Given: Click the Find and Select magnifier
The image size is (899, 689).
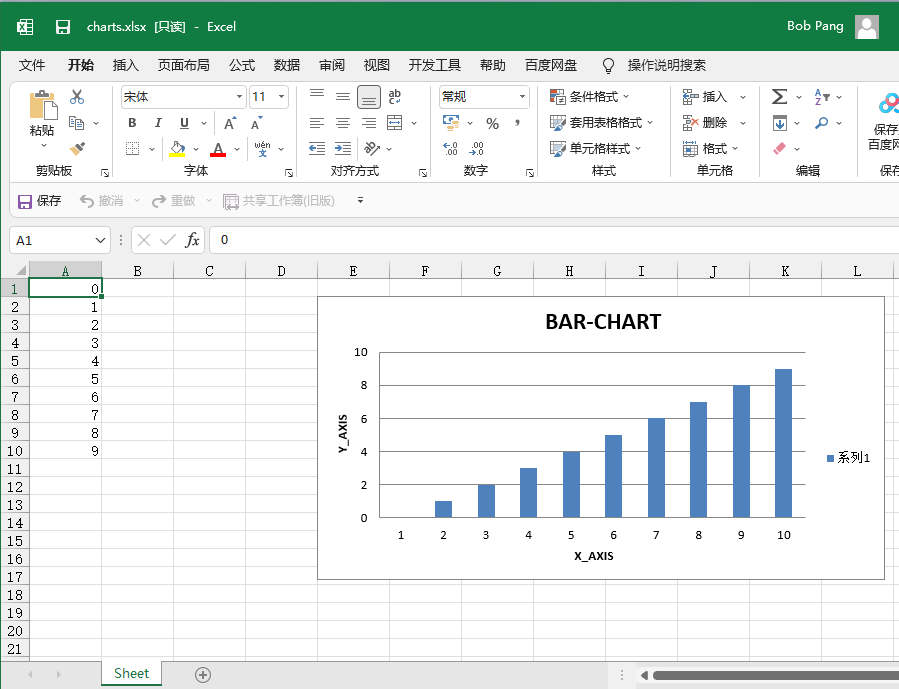Looking at the screenshot, I should click(x=822, y=123).
